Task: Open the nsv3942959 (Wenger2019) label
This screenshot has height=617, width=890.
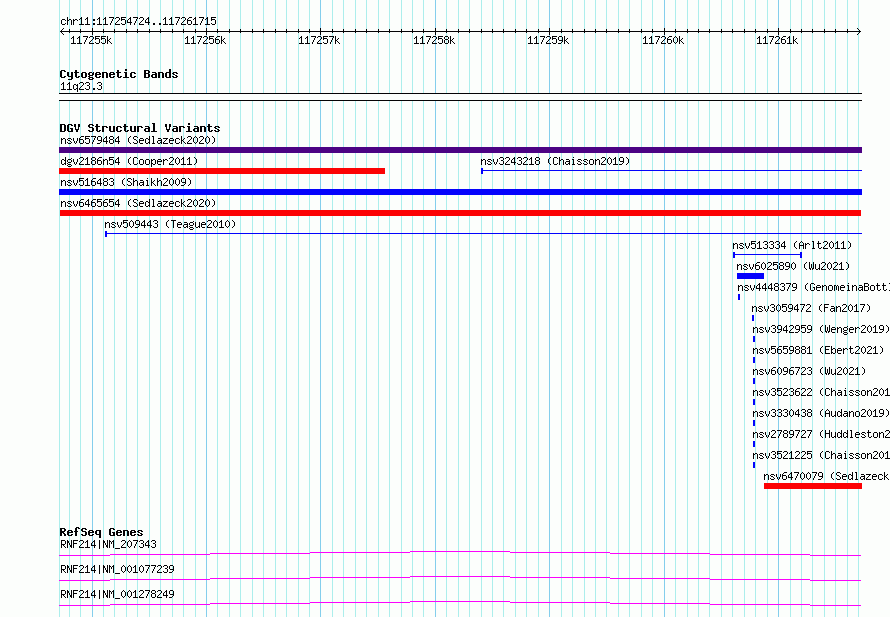Action: pyautogui.click(x=821, y=329)
